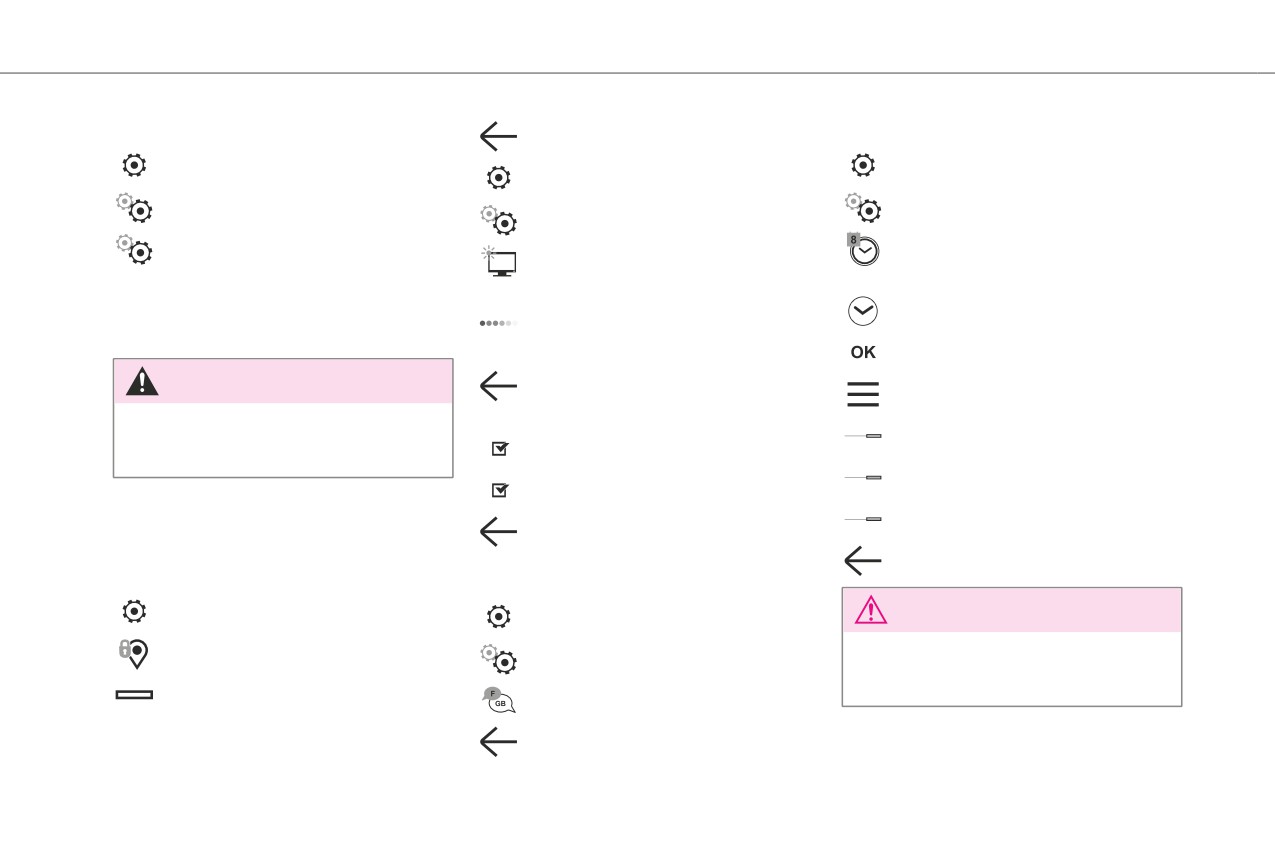Viewport: 1275px width, 860px height.
Task: Select the double gear icon above the badged clock
Action: (x=863, y=207)
